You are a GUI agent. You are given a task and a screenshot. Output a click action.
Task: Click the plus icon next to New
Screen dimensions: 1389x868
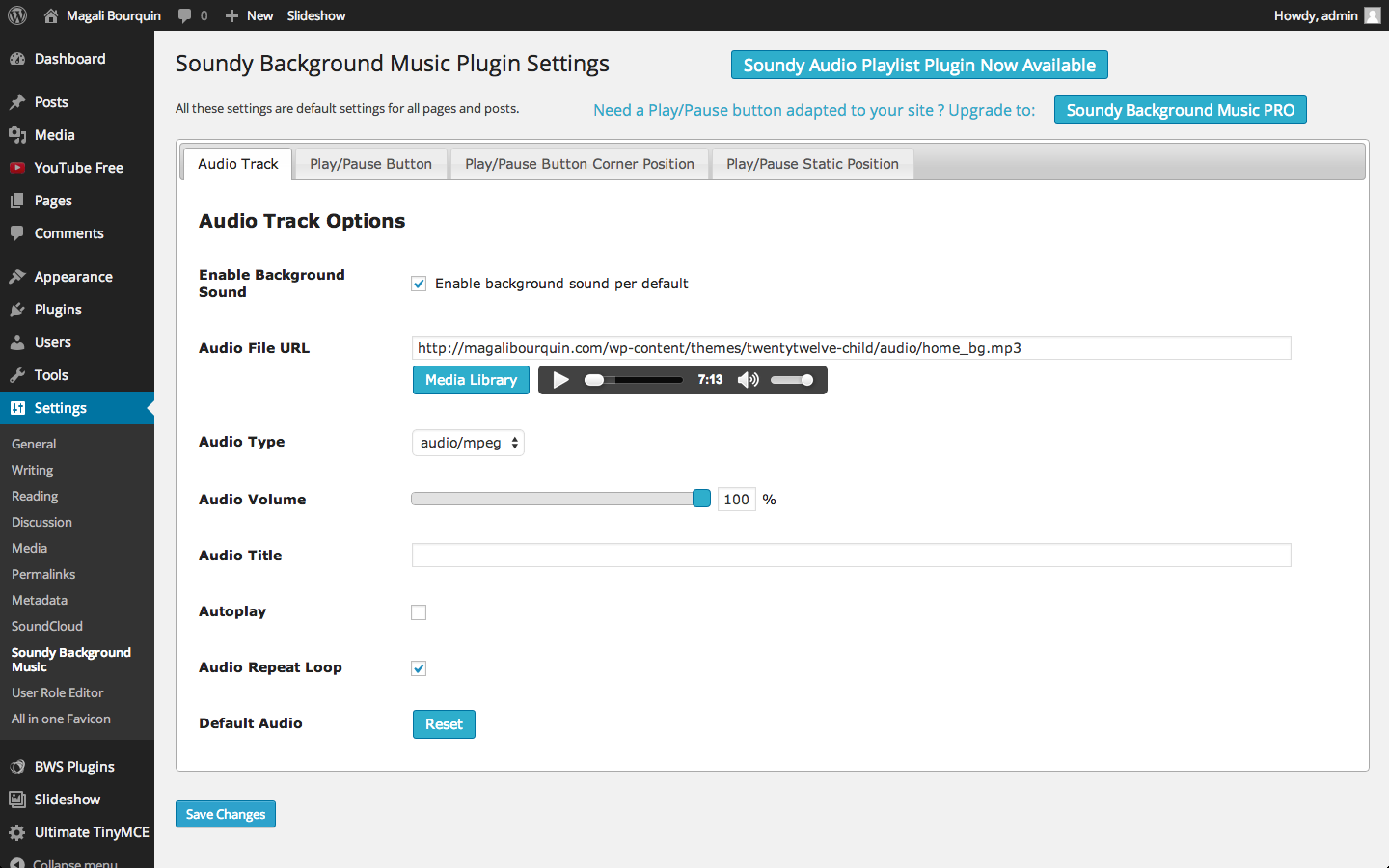[231, 15]
